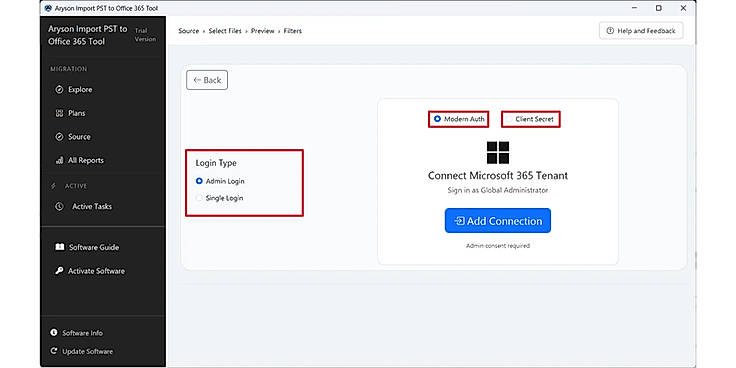Open Help and Feedback

point(641,31)
